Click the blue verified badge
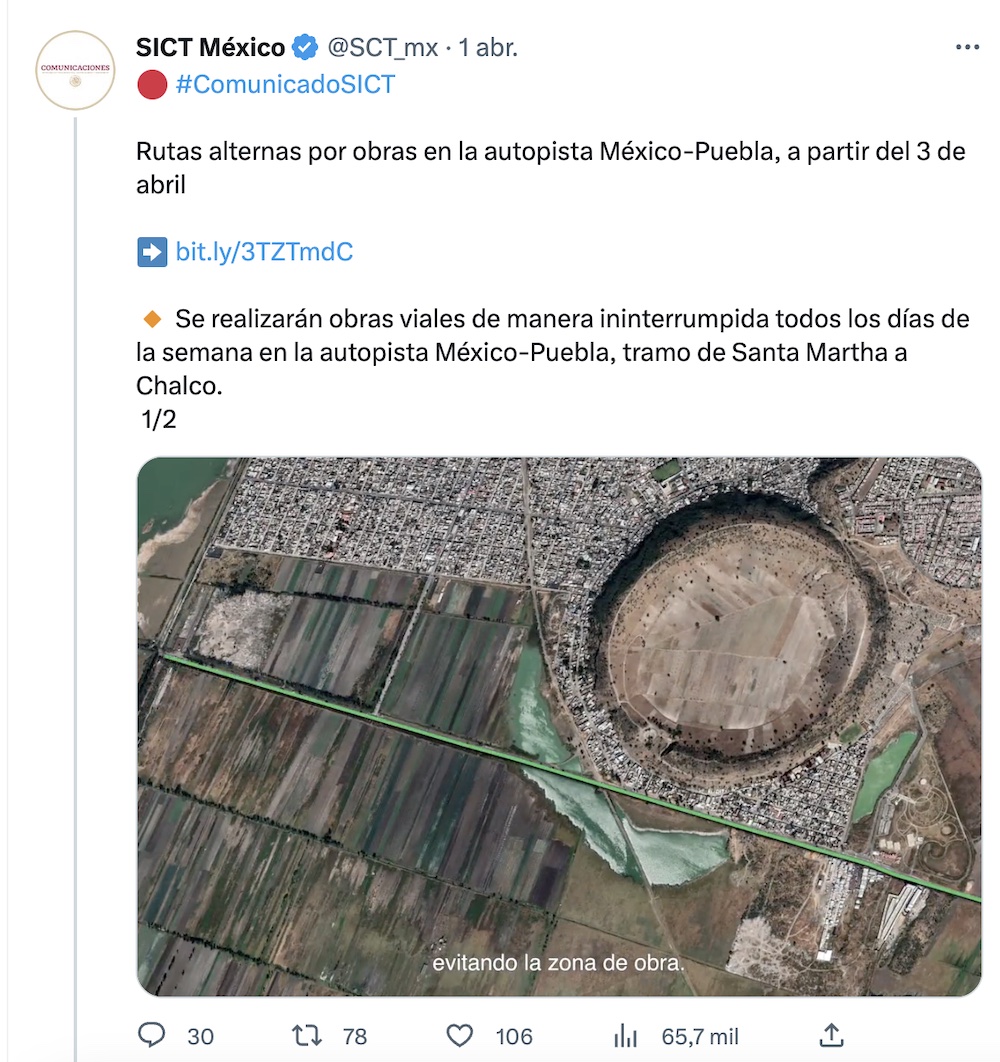The image size is (1000, 1062). tap(305, 47)
